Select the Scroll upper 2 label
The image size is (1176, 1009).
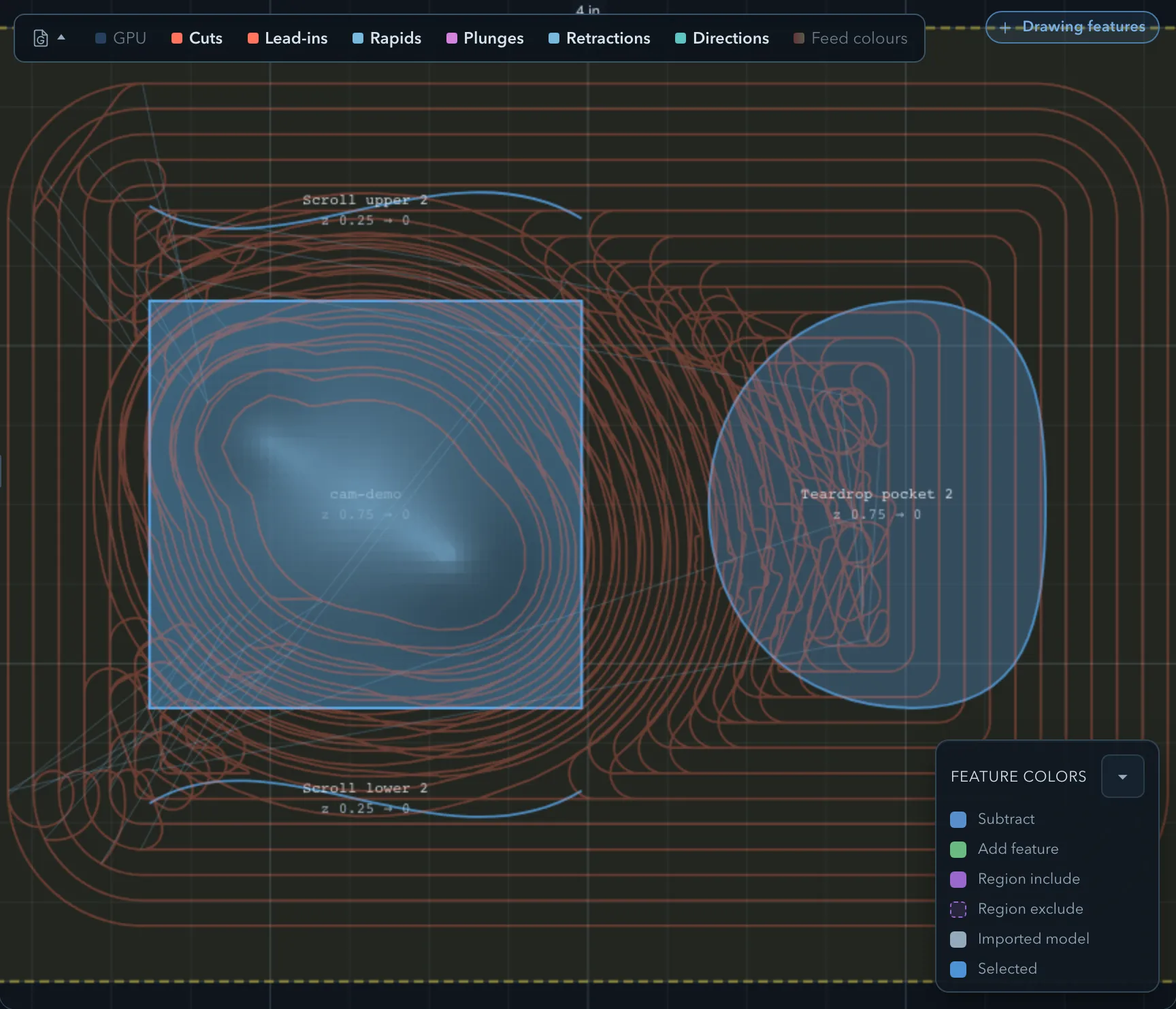(x=365, y=200)
